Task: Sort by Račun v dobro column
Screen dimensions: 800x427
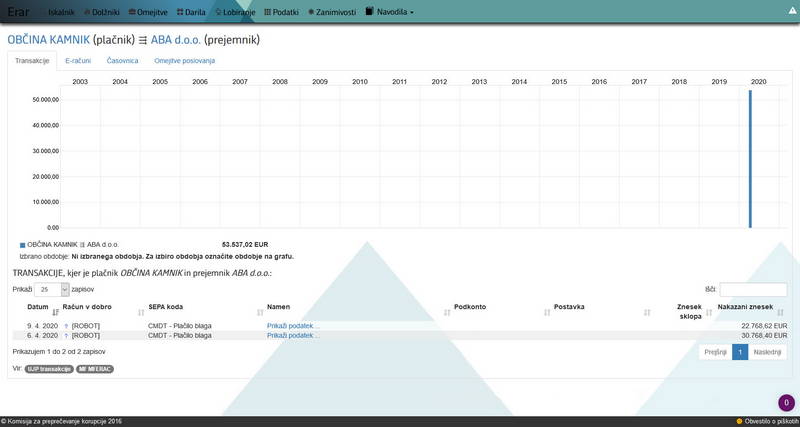Action: click(x=87, y=307)
